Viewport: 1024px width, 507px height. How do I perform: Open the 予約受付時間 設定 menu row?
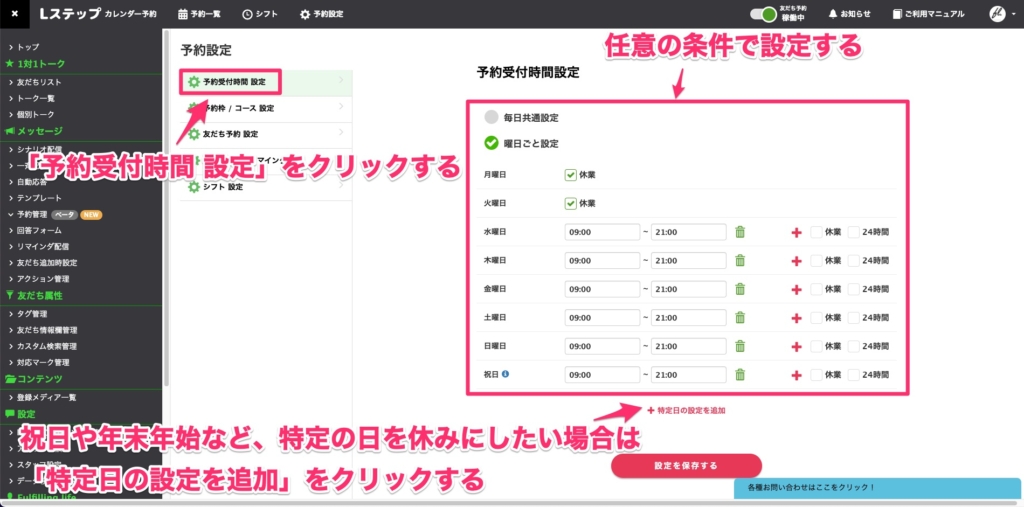tap(233, 81)
